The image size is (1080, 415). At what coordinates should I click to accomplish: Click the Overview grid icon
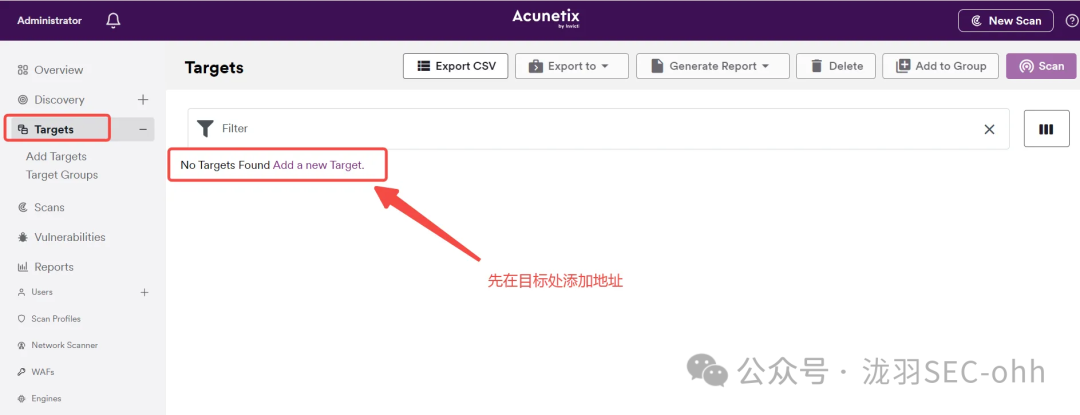23,70
